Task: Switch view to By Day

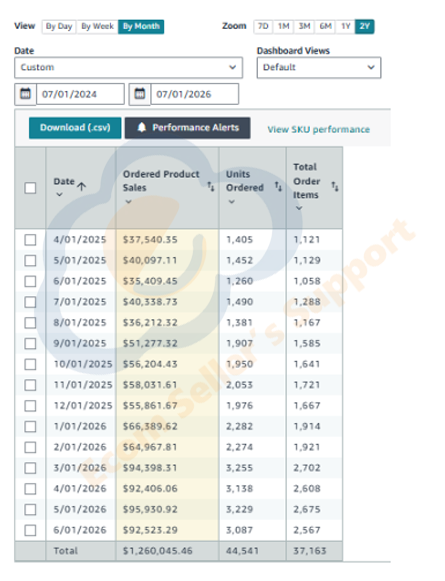Action: coord(59,26)
